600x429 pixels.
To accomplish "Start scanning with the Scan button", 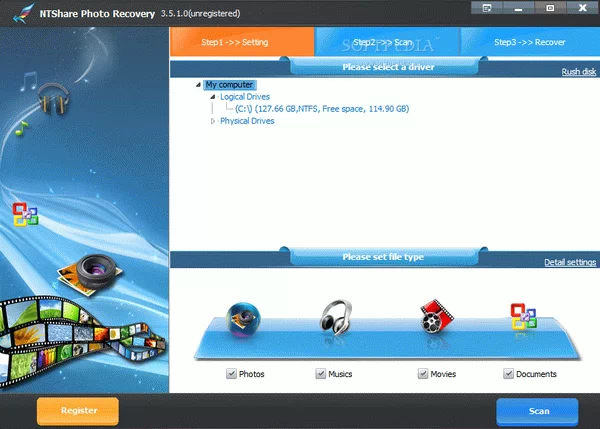I will point(537,411).
